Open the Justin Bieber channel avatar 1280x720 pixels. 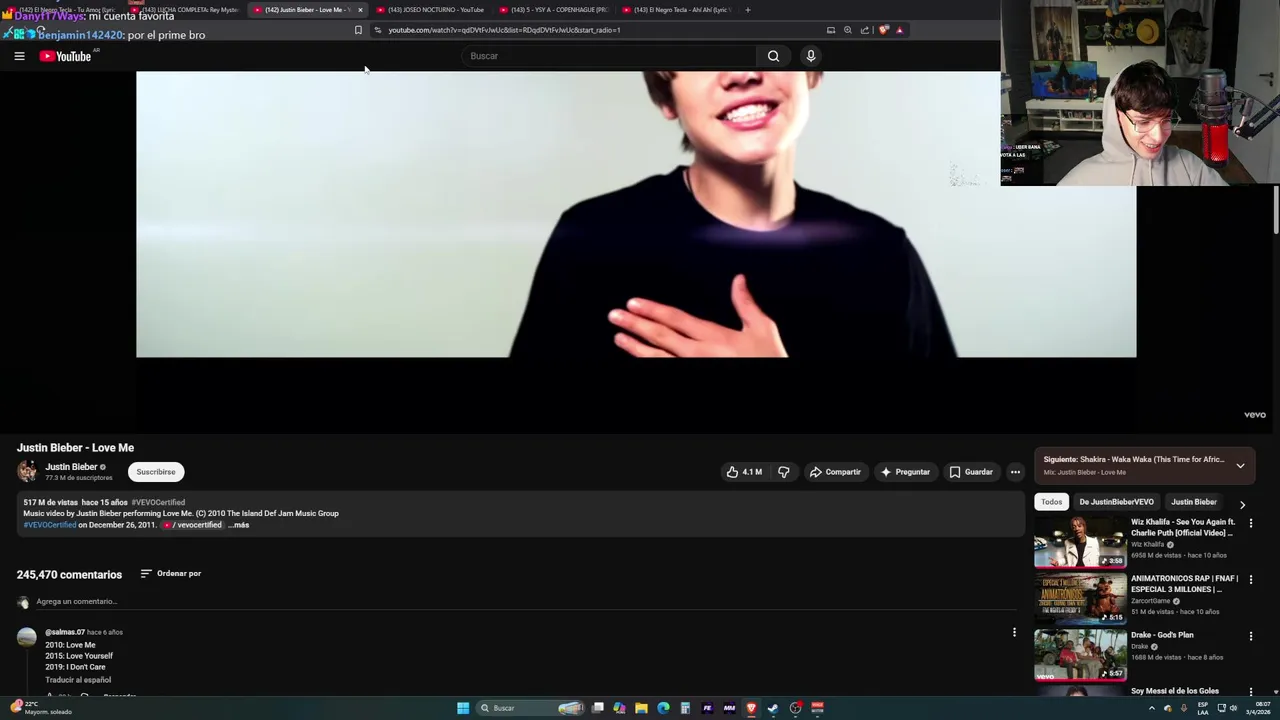pyautogui.click(x=27, y=471)
